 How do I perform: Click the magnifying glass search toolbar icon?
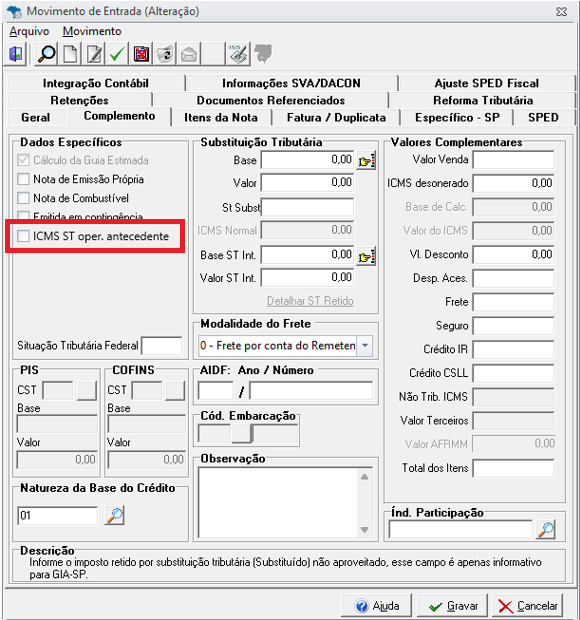click(x=46, y=54)
